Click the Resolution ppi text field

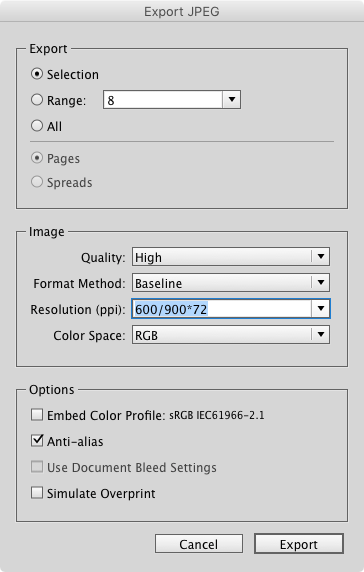coord(222,309)
